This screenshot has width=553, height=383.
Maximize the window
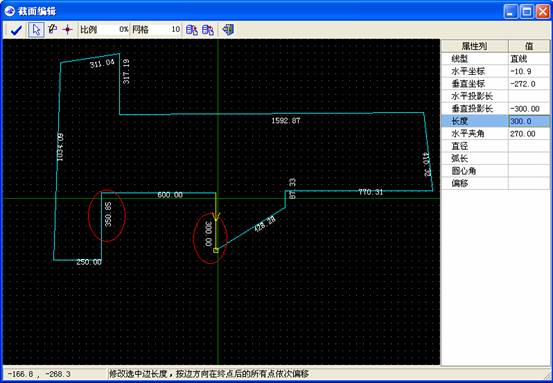(527, 12)
